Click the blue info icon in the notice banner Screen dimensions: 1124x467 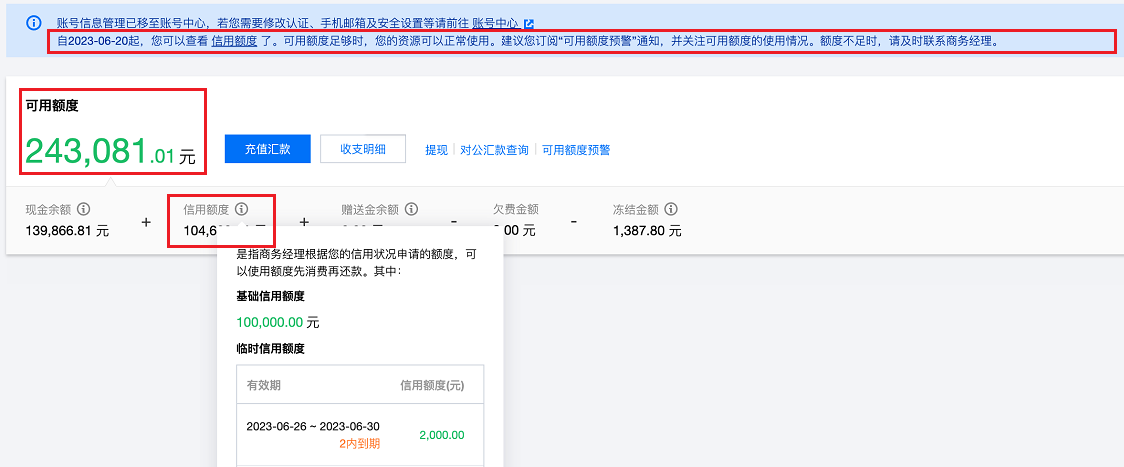[34, 22]
